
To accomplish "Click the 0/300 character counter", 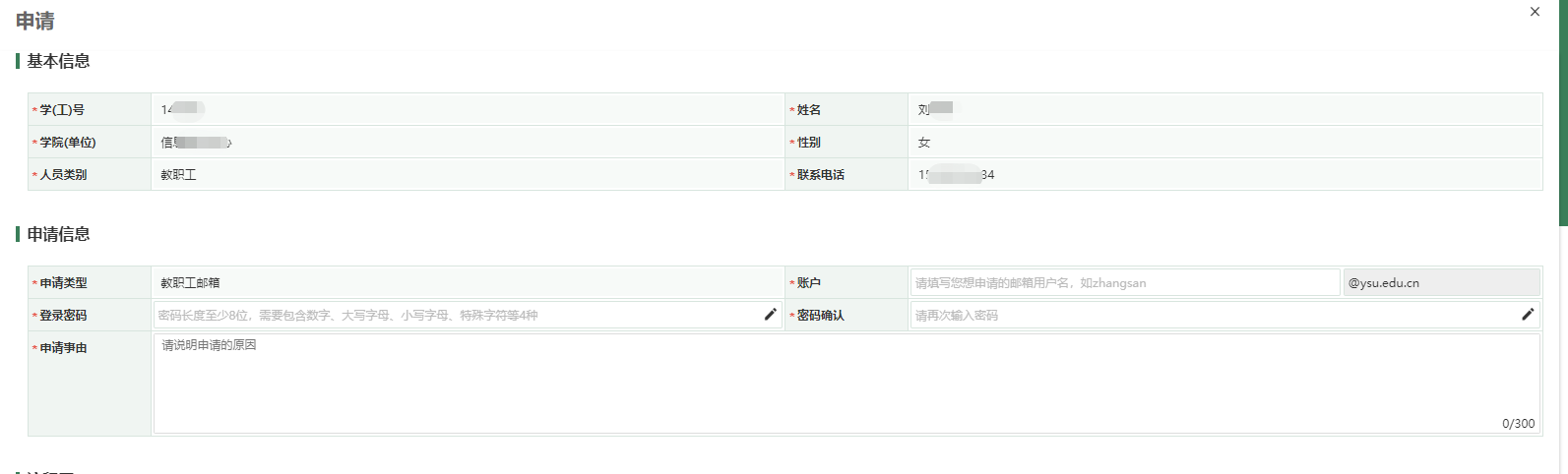I will (1518, 424).
